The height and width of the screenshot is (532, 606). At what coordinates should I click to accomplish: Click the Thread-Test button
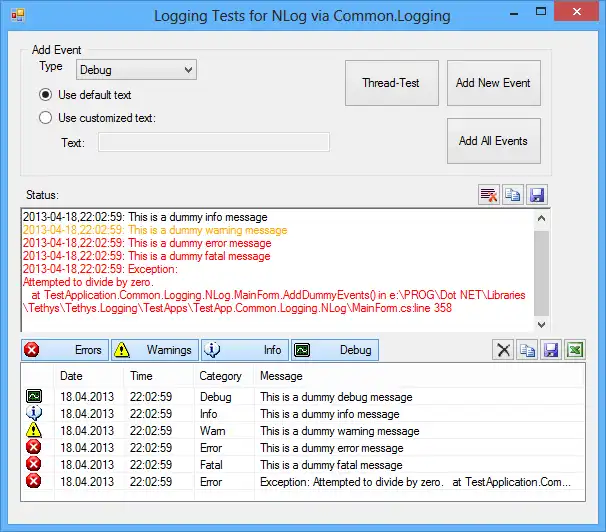pos(392,83)
